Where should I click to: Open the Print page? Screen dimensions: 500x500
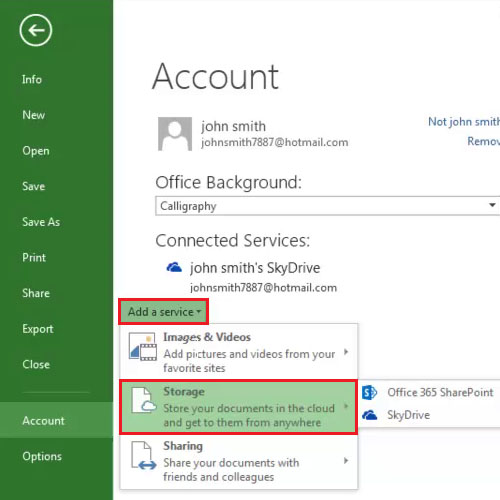(x=34, y=257)
